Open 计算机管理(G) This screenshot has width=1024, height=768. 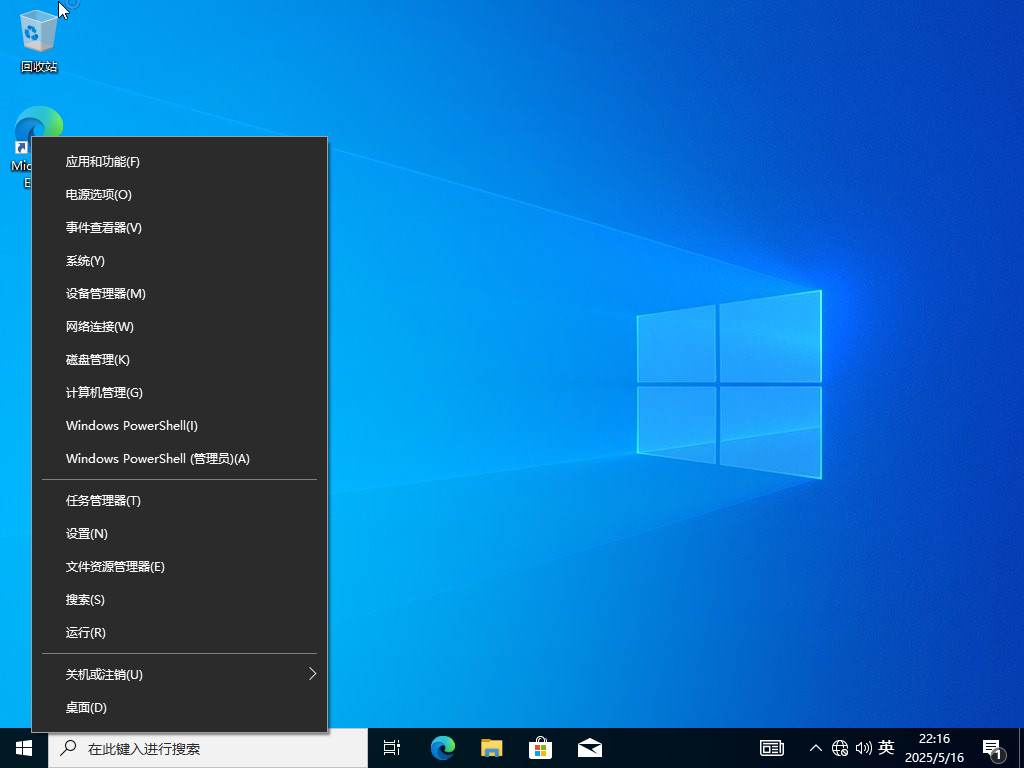point(180,392)
